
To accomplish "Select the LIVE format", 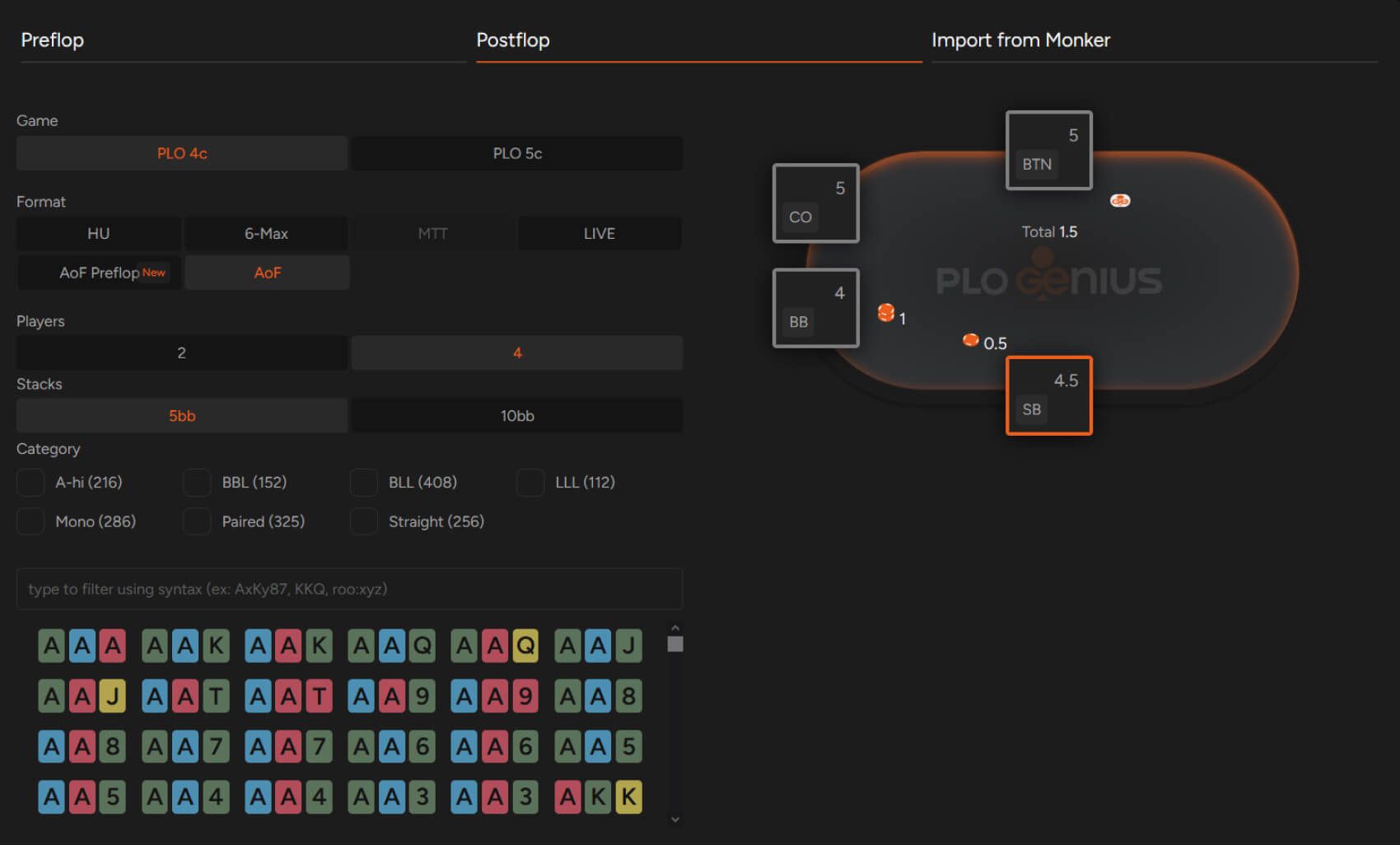I will (600, 233).
